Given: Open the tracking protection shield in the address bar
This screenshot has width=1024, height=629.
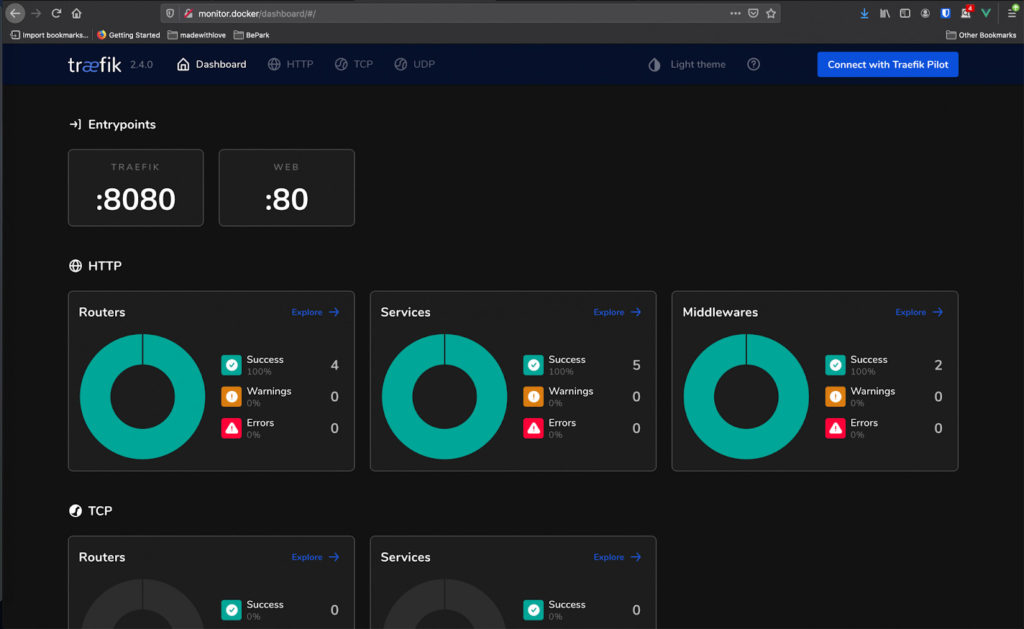Looking at the screenshot, I should [x=170, y=13].
